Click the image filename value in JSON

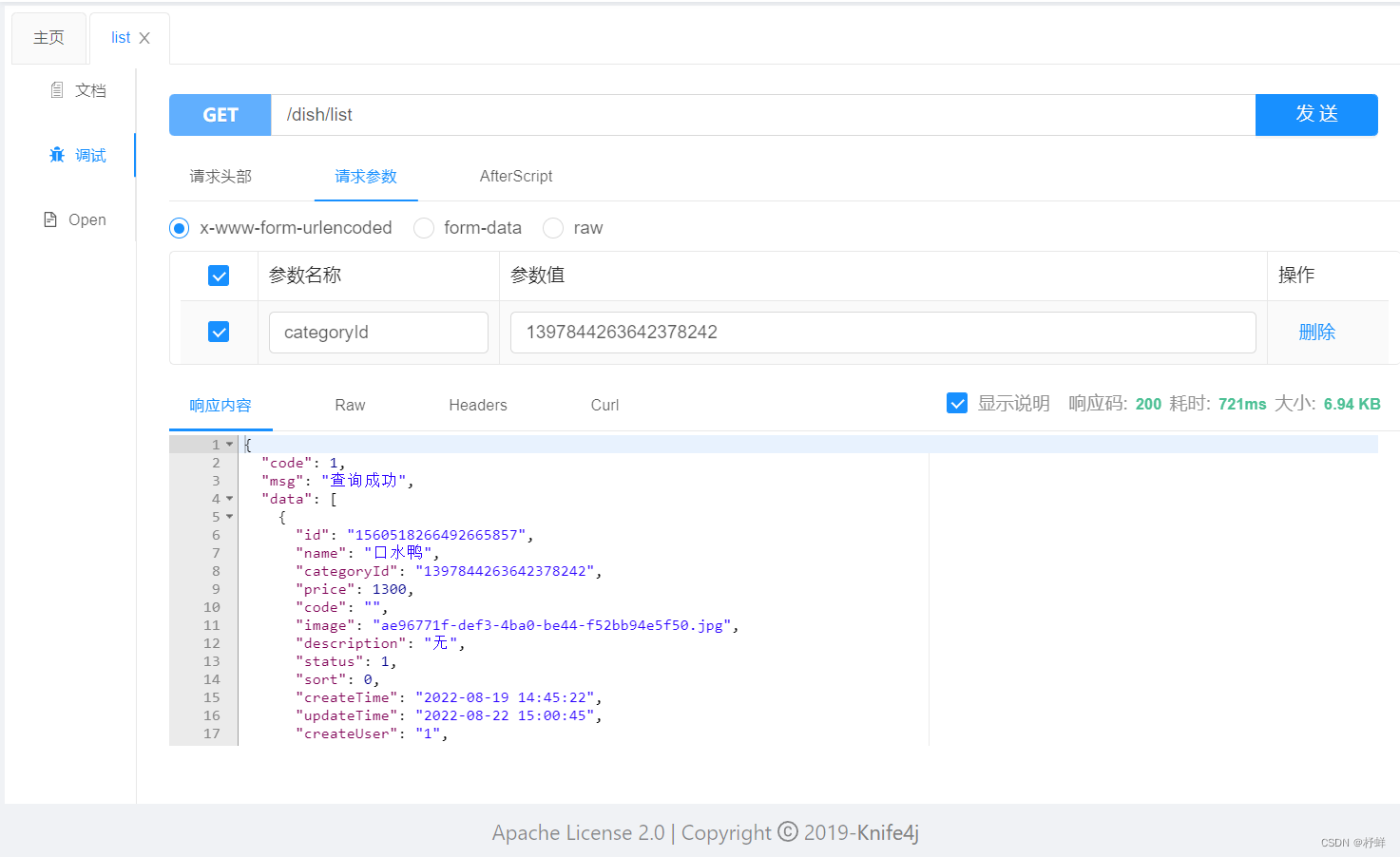[x=552, y=625]
